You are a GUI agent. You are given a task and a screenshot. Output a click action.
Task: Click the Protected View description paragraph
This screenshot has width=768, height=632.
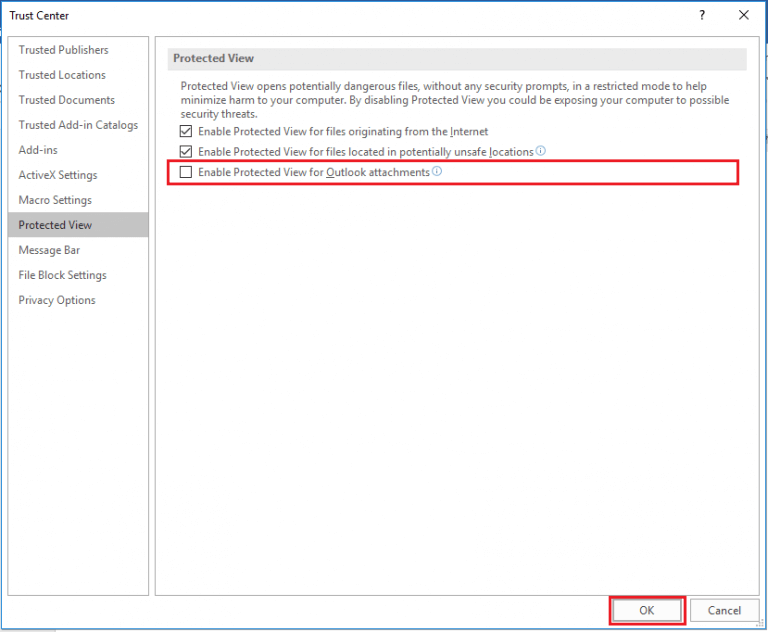(455, 100)
